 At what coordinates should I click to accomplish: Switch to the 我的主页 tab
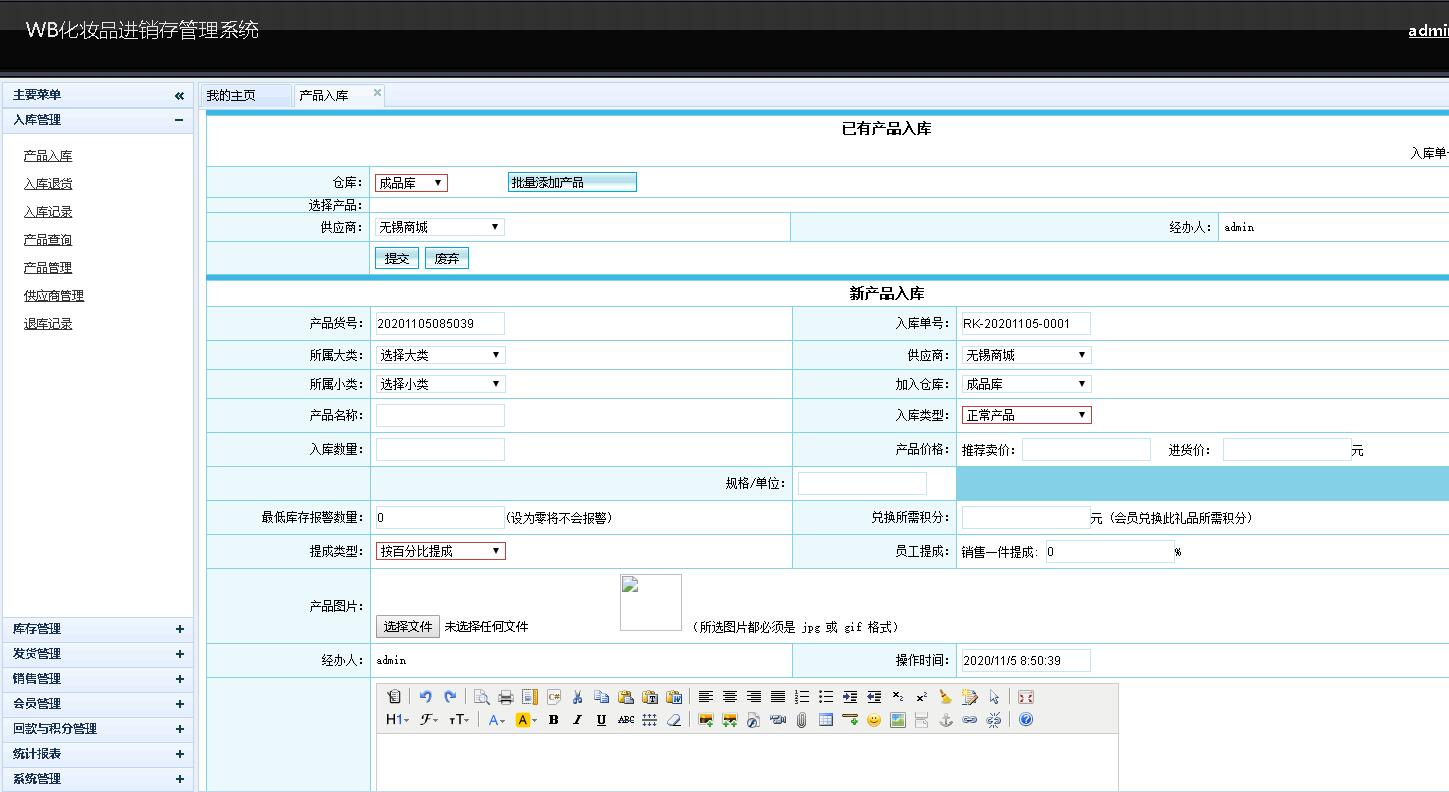point(232,96)
